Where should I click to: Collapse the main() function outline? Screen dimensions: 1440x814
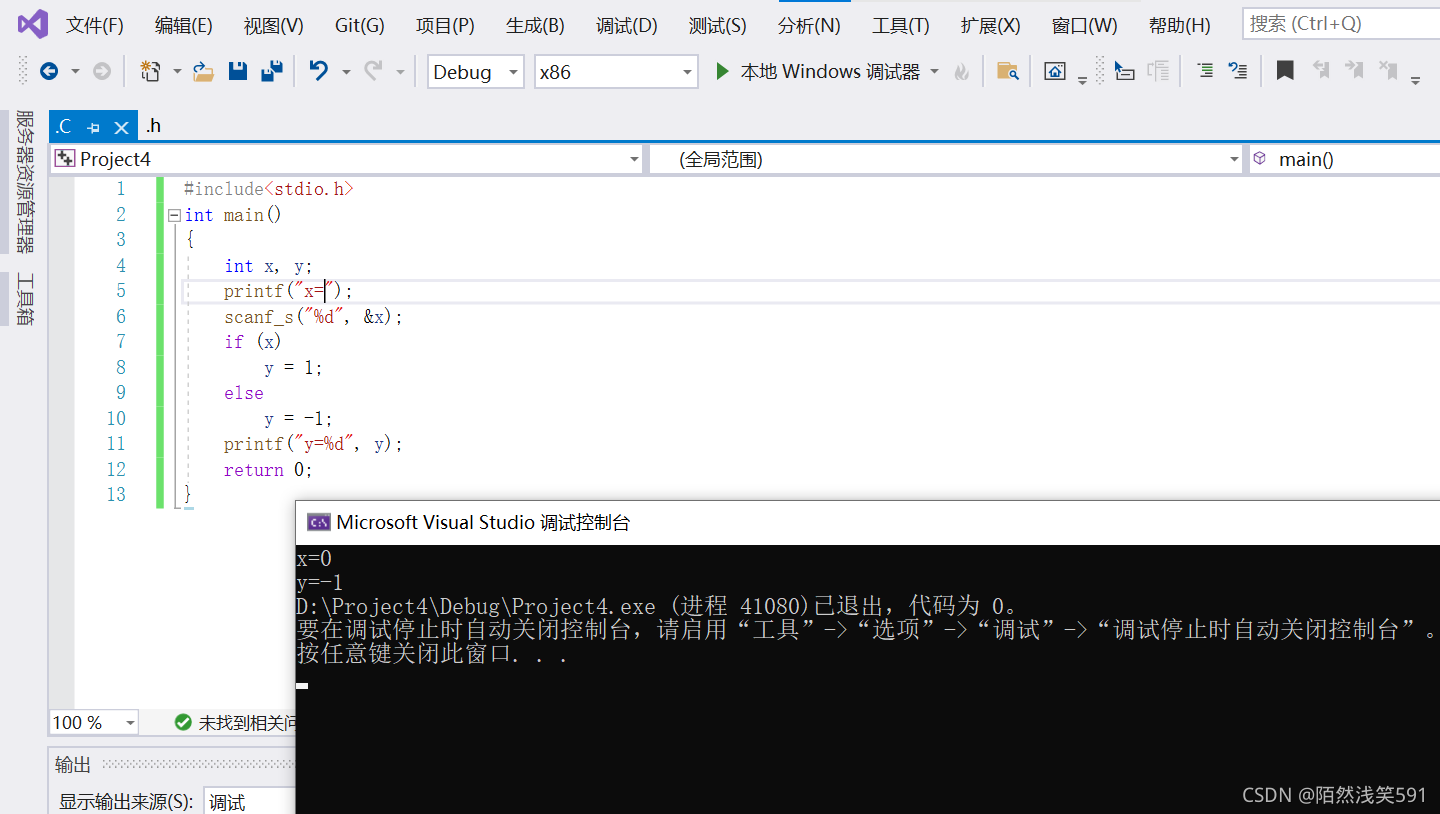(175, 215)
